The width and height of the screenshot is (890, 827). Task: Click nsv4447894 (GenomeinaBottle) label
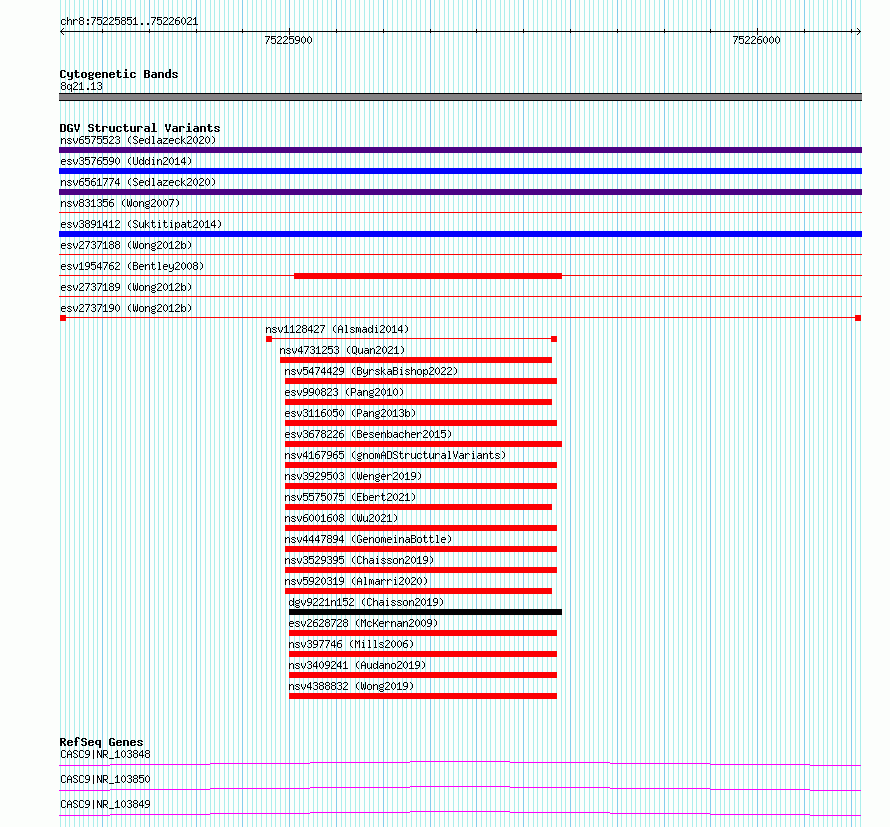pyautogui.click(x=368, y=539)
